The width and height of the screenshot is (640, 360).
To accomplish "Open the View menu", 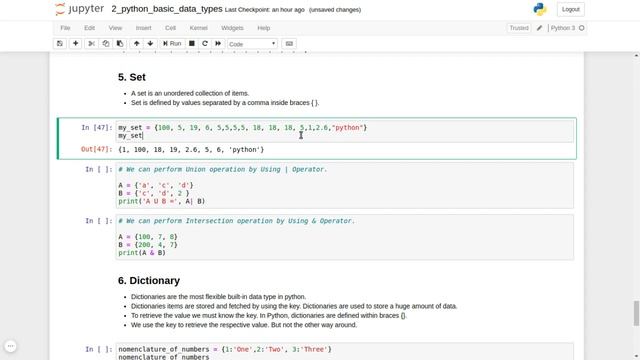I will [x=115, y=28].
